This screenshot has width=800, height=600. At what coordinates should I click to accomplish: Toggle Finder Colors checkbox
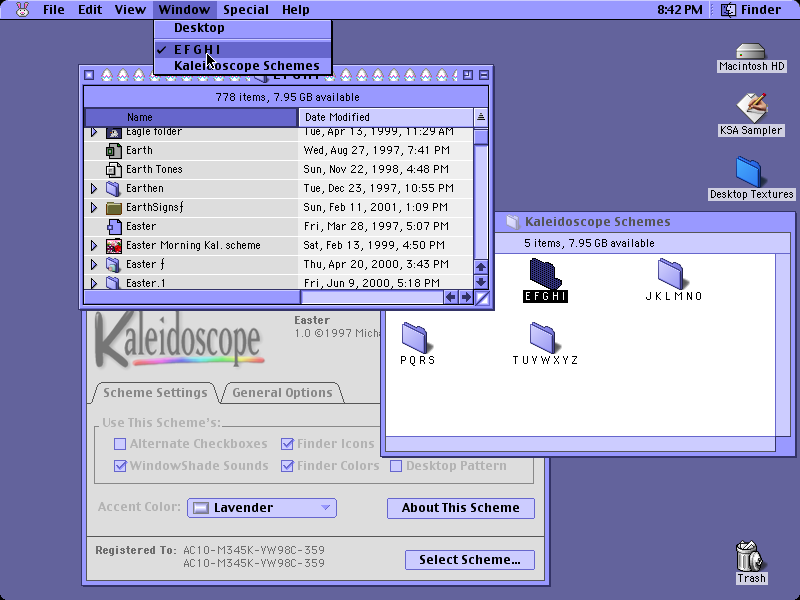point(287,466)
